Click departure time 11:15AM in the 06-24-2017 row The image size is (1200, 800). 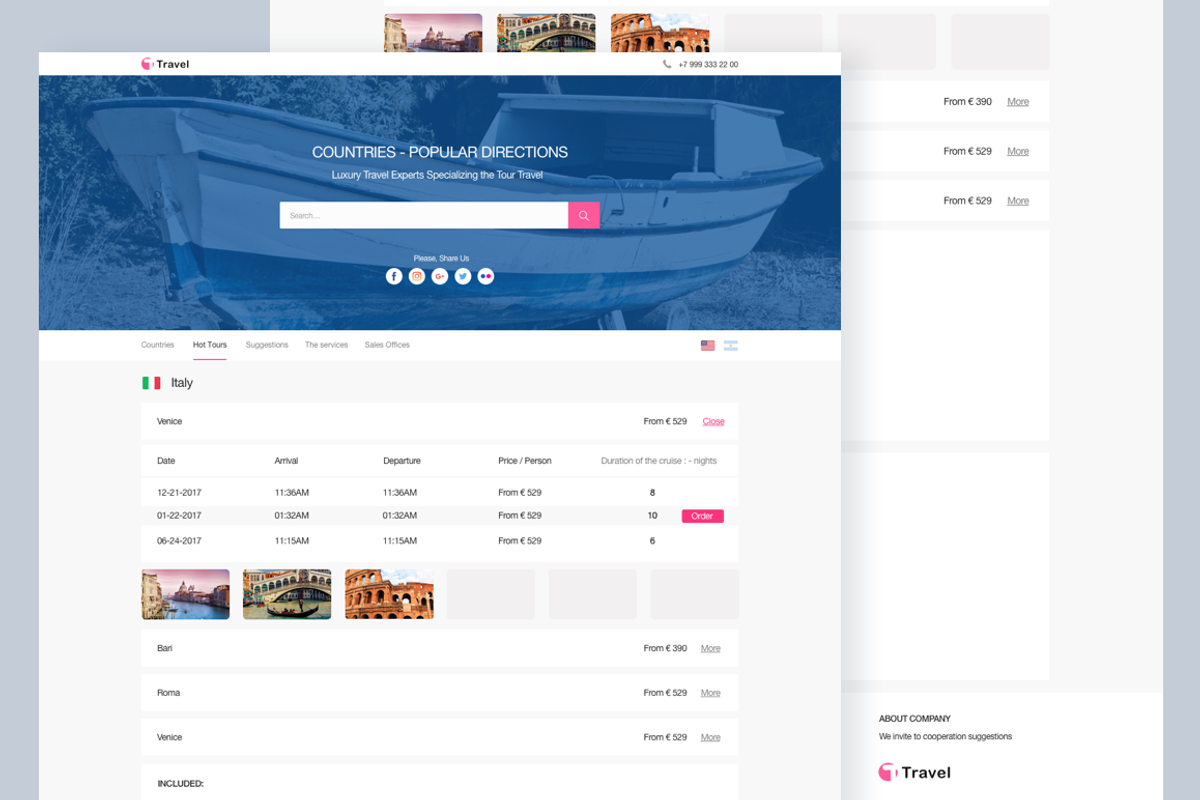[x=400, y=541]
